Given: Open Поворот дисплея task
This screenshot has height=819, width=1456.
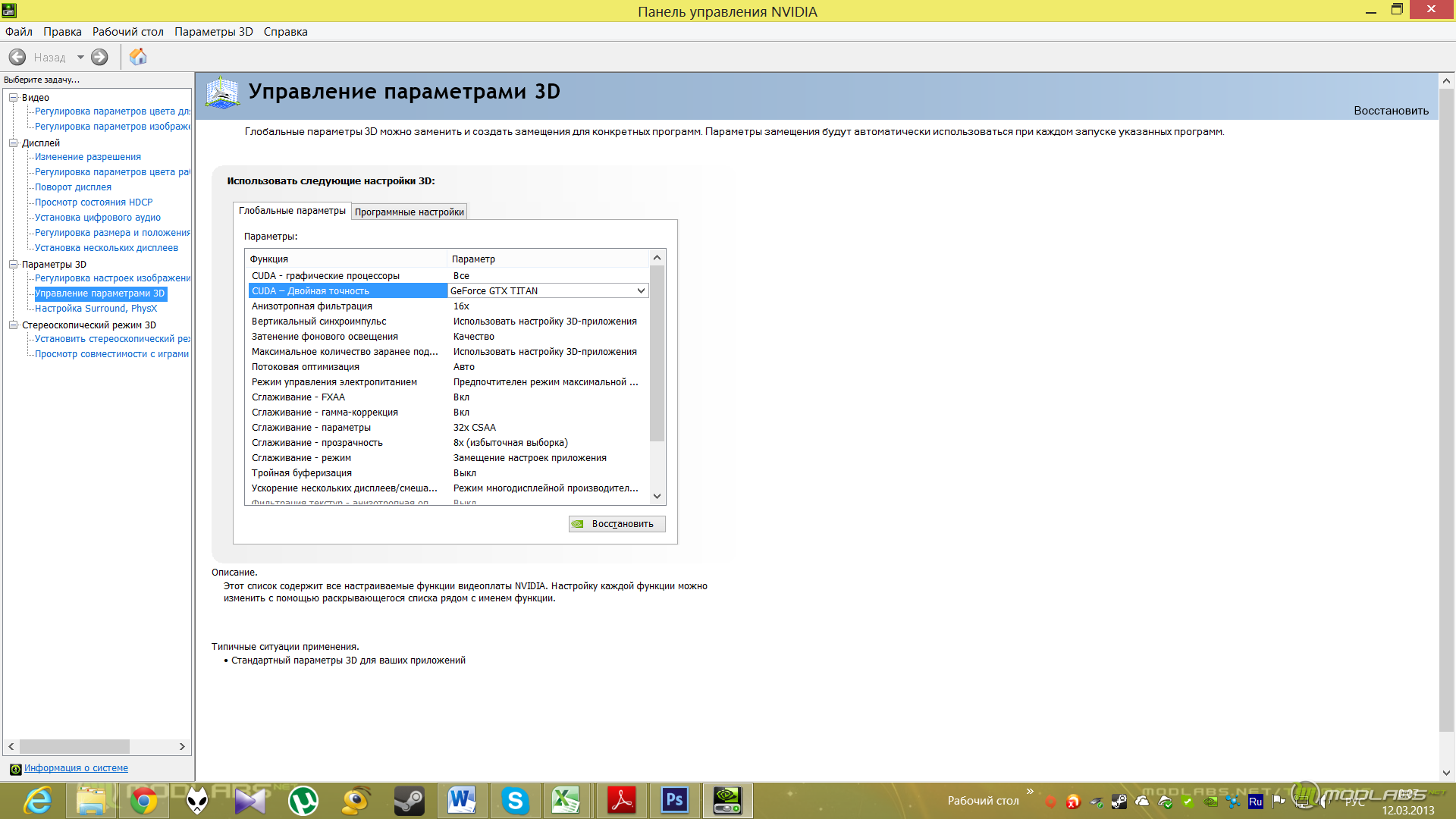Looking at the screenshot, I should pyautogui.click(x=73, y=187).
